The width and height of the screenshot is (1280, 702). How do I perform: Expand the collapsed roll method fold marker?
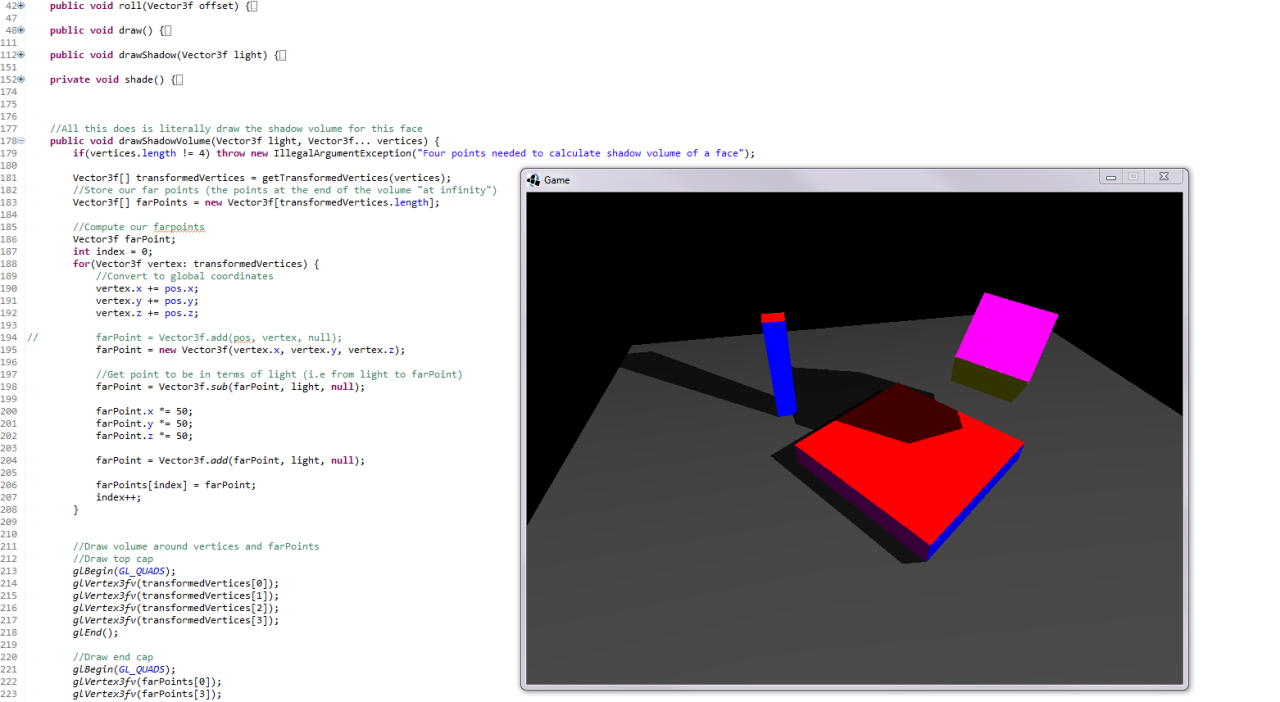21,6
